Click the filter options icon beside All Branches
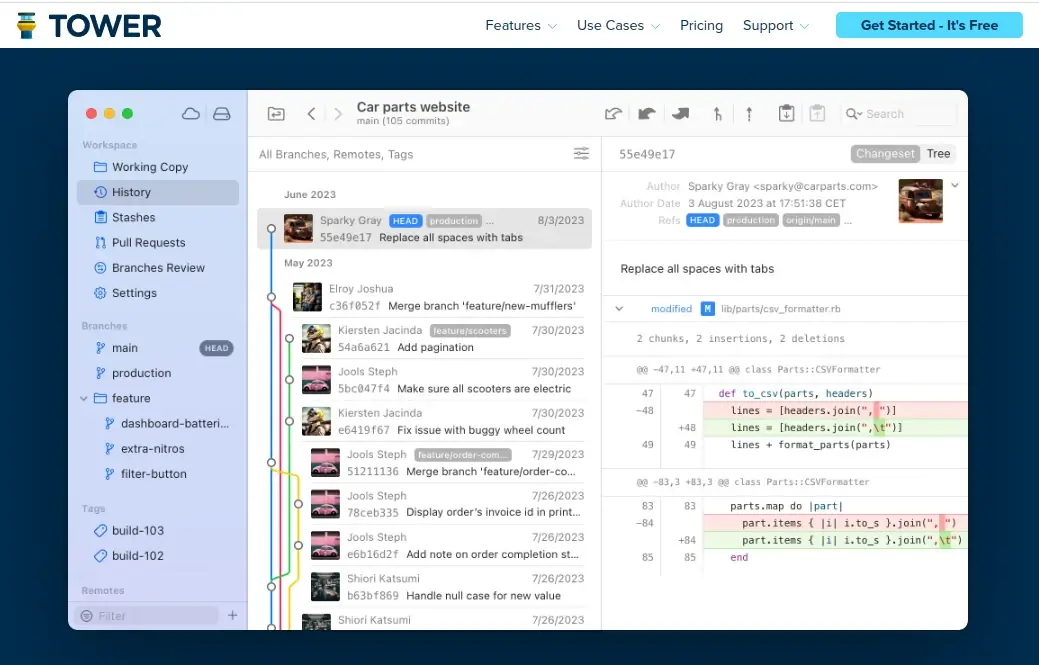 [582, 153]
